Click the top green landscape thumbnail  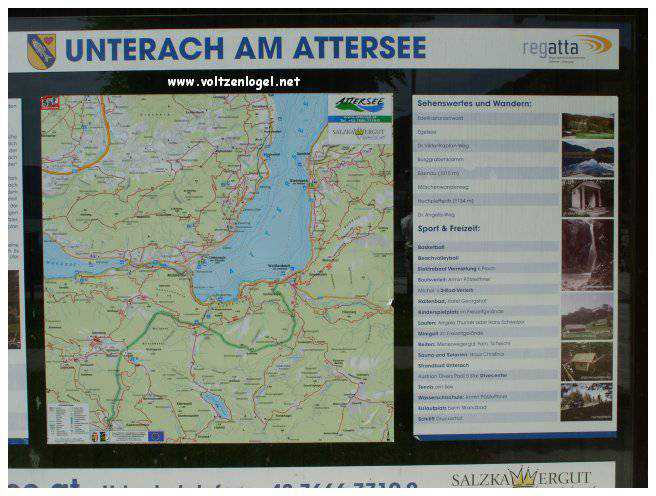[587, 125]
